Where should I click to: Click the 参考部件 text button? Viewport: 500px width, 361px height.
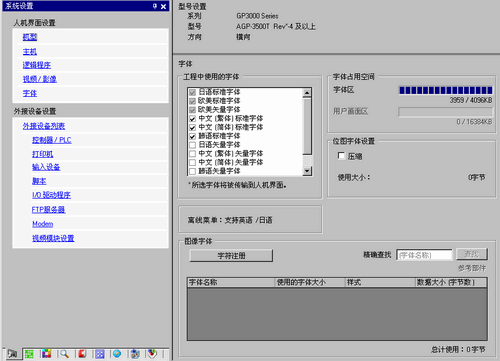click(472, 268)
